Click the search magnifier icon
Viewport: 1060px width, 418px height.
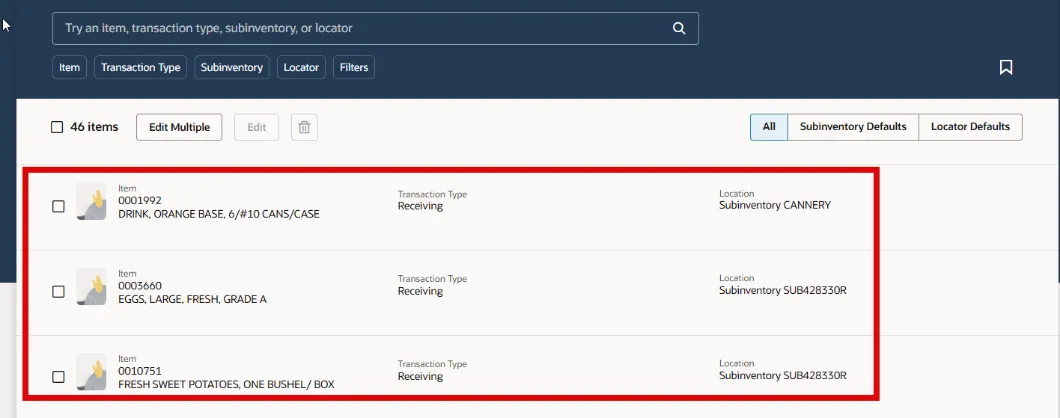click(679, 29)
